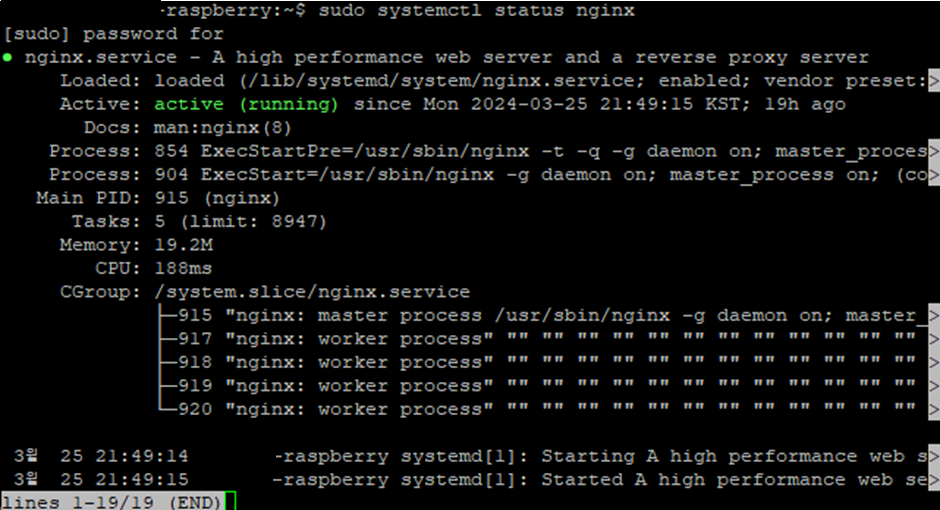
Task: Click the truncation marker on ExecStart line
Action: click(x=933, y=175)
